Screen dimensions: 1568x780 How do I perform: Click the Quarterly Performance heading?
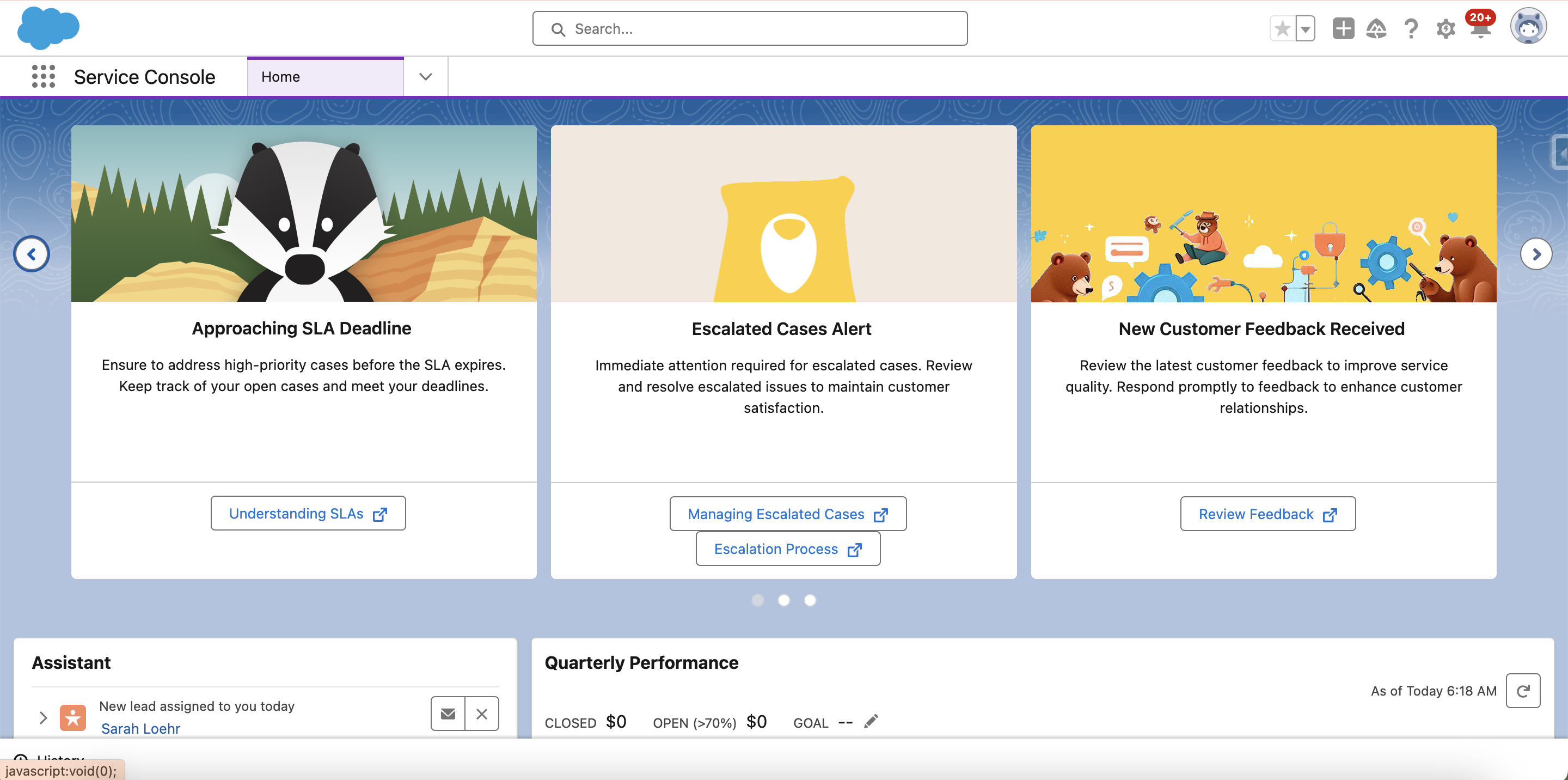pyautogui.click(x=641, y=662)
